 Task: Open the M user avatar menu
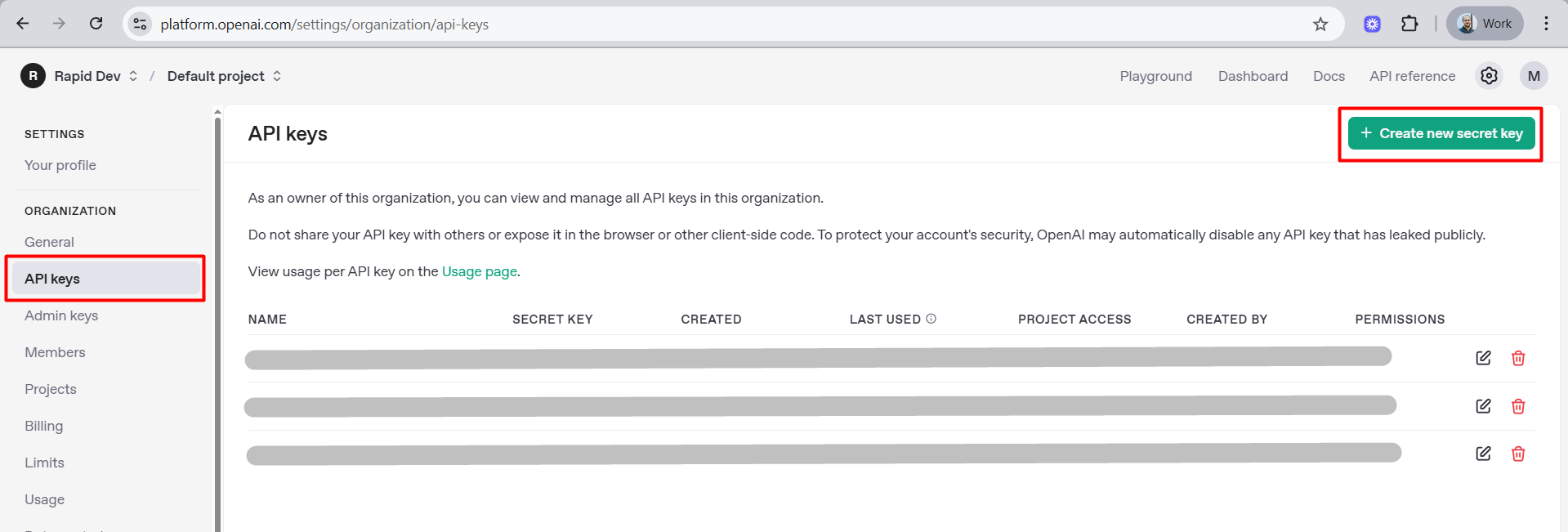pyautogui.click(x=1534, y=76)
